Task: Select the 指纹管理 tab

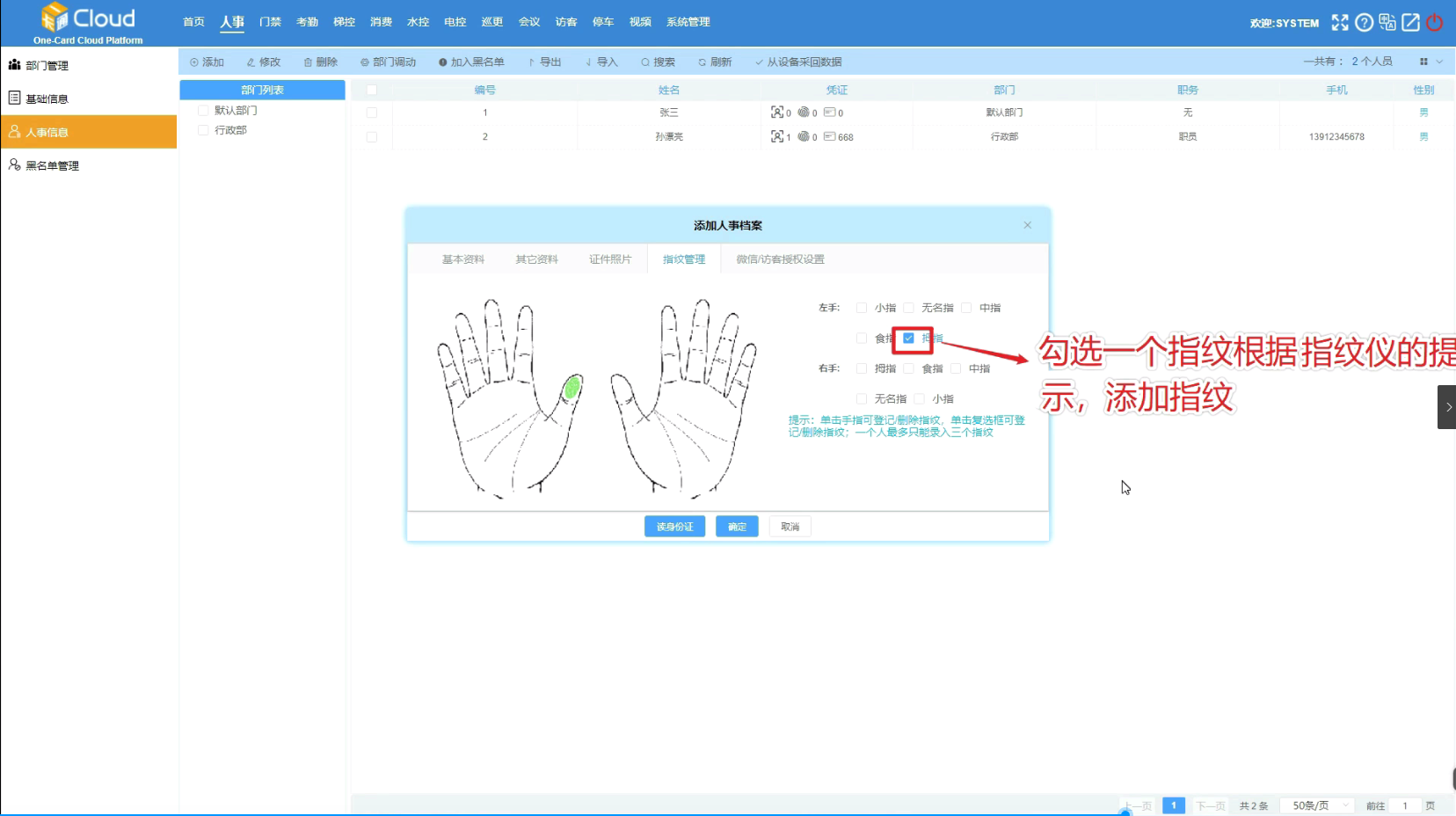Action: 684,259
